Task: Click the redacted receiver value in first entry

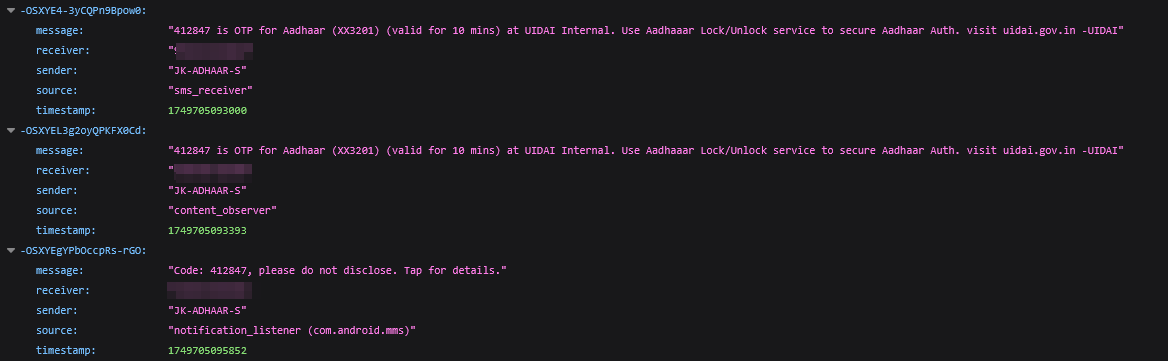Action: click(x=211, y=51)
